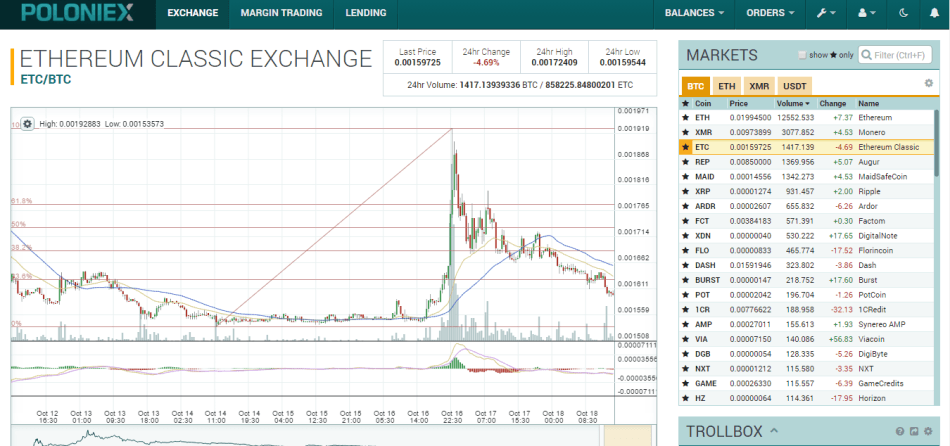Toggle the star for BURST market
The image size is (950, 446).
click(x=686, y=280)
